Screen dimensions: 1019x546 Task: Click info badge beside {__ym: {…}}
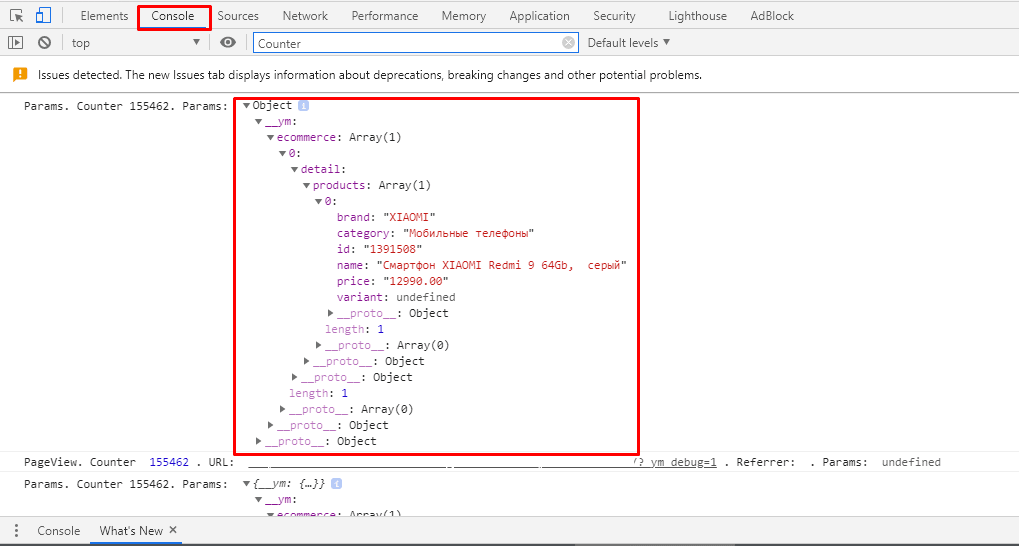tap(337, 484)
